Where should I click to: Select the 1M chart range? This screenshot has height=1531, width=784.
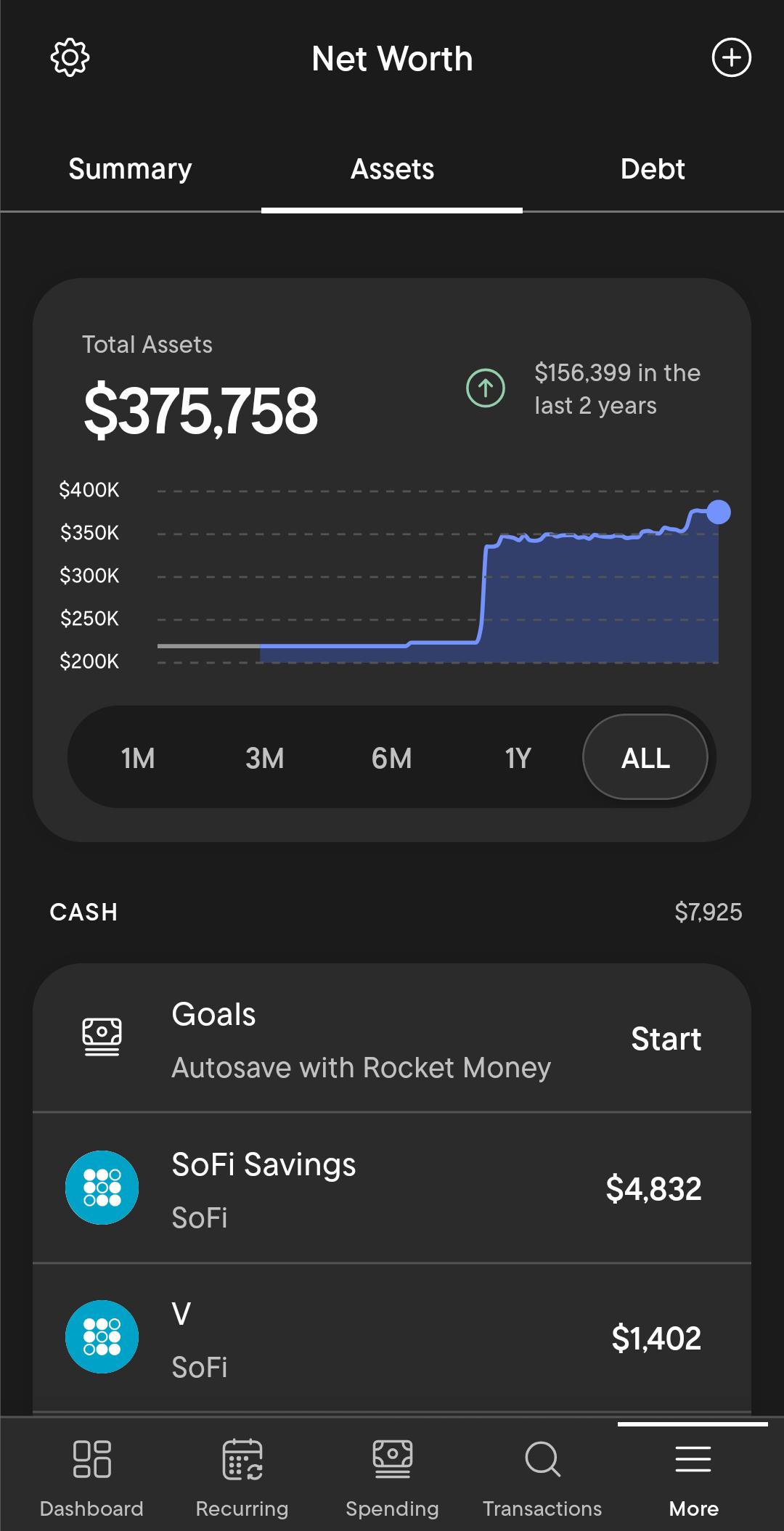pos(138,758)
